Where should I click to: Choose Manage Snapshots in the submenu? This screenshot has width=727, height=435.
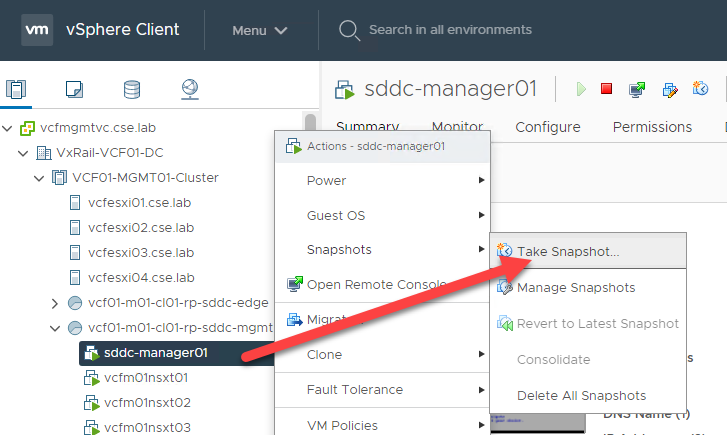click(x=575, y=288)
